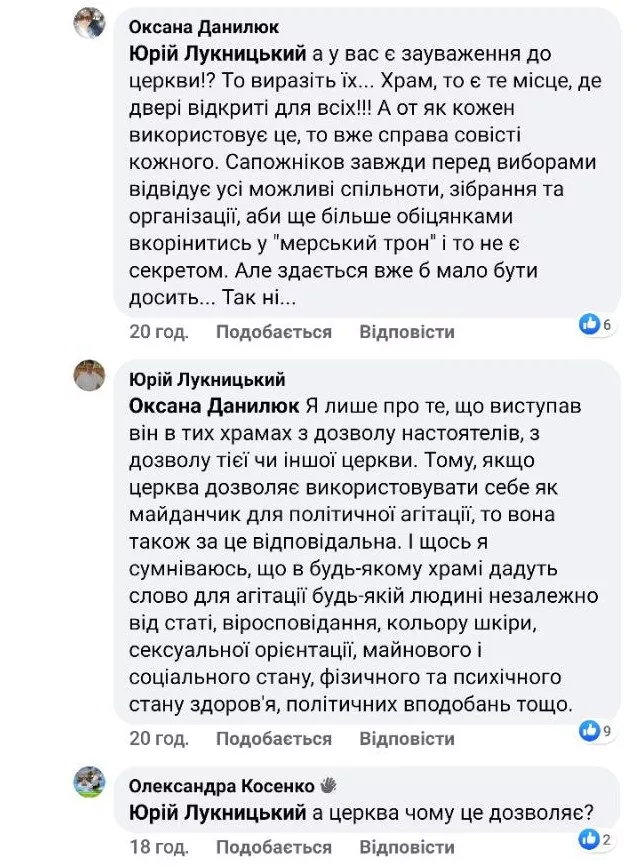Open like reactions with 9 count
The height and width of the screenshot is (868, 637).
tap(596, 731)
